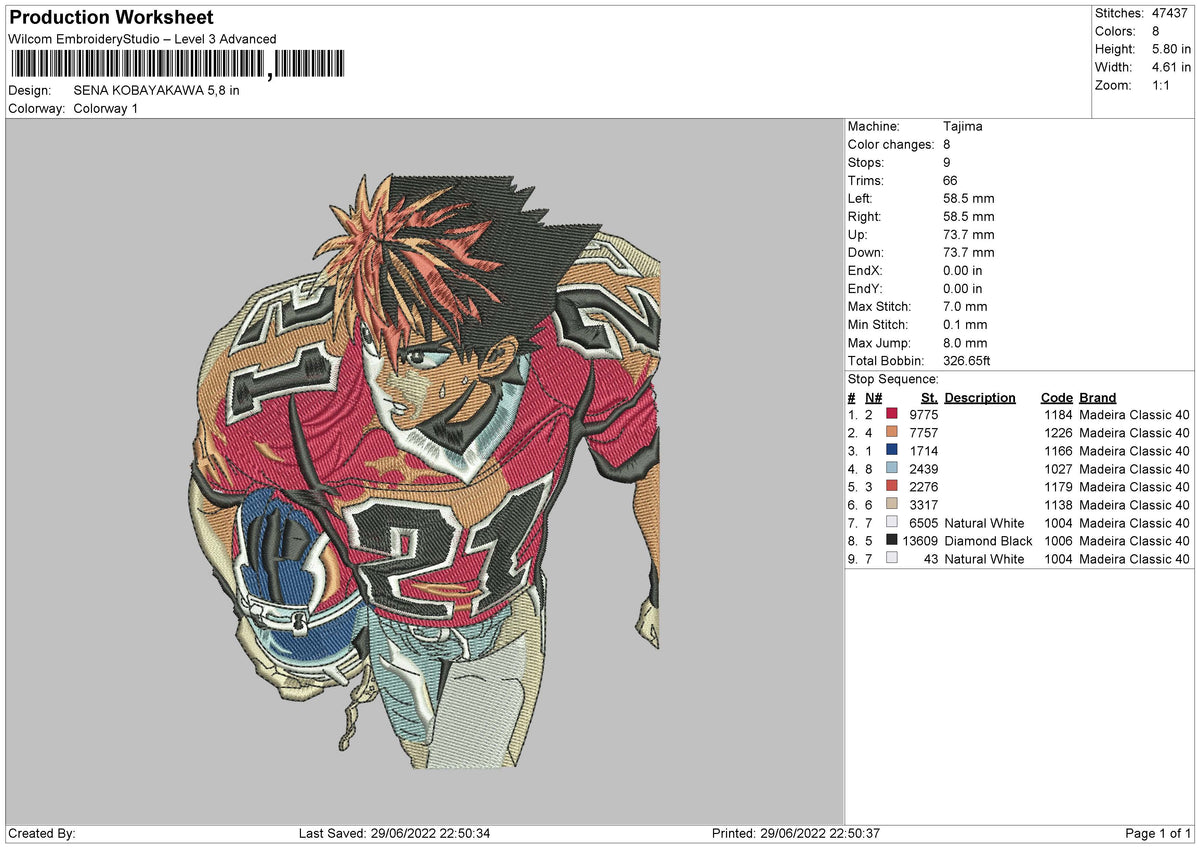Click the beige swatch for code 1138
This screenshot has width=1200, height=848.
click(x=892, y=505)
